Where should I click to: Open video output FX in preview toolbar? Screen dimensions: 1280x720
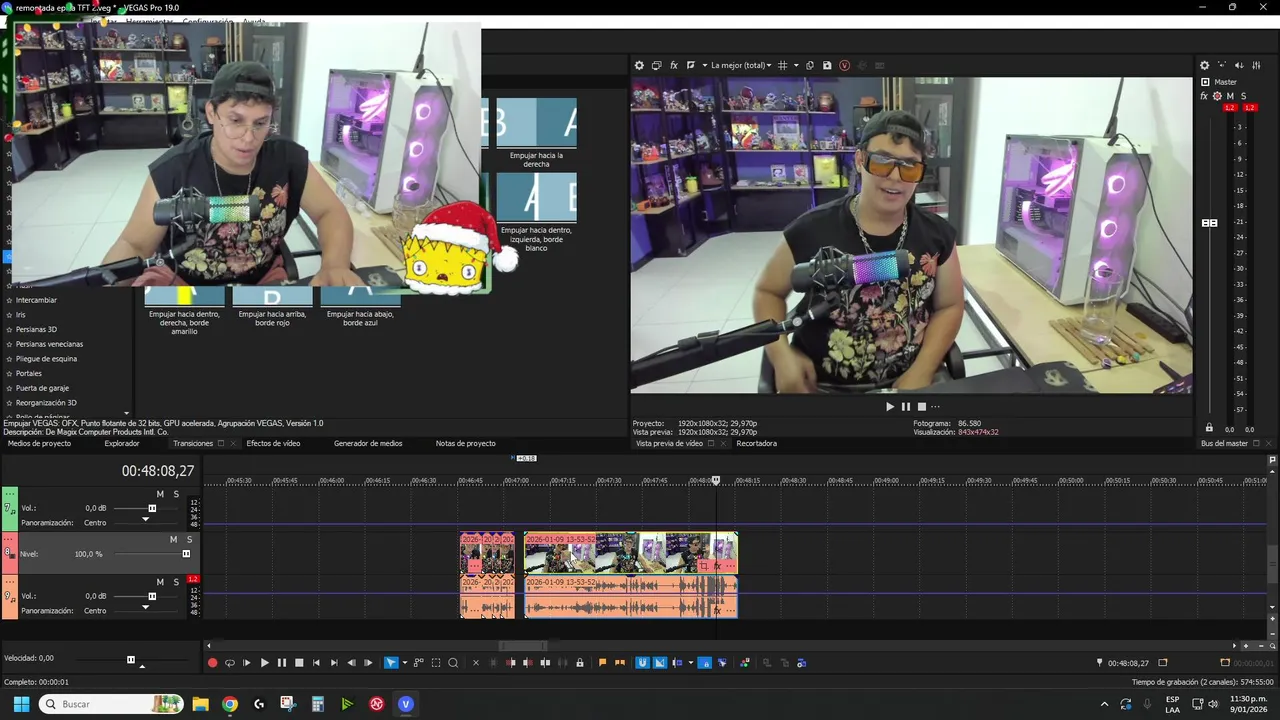click(x=674, y=65)
